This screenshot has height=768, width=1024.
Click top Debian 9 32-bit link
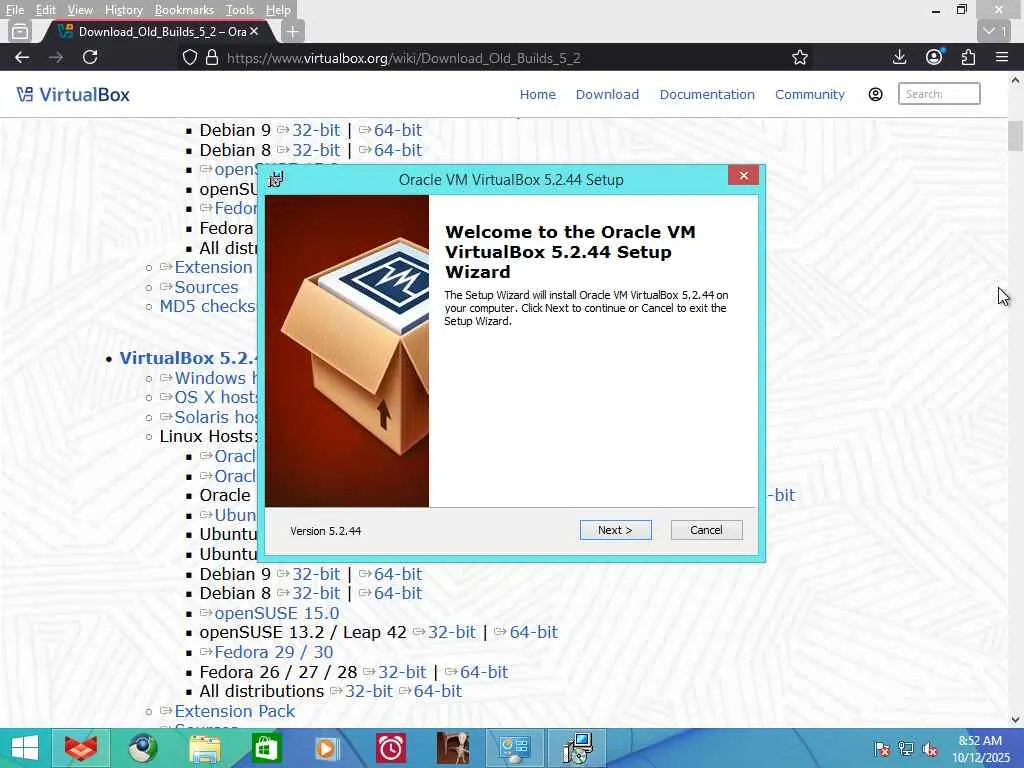pos(316,130)
